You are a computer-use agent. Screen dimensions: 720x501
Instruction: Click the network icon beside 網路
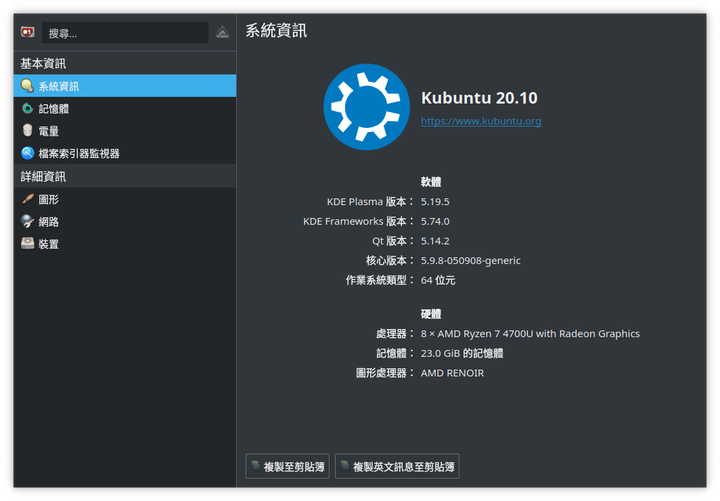pyautogui.click(x=28, y=221)
